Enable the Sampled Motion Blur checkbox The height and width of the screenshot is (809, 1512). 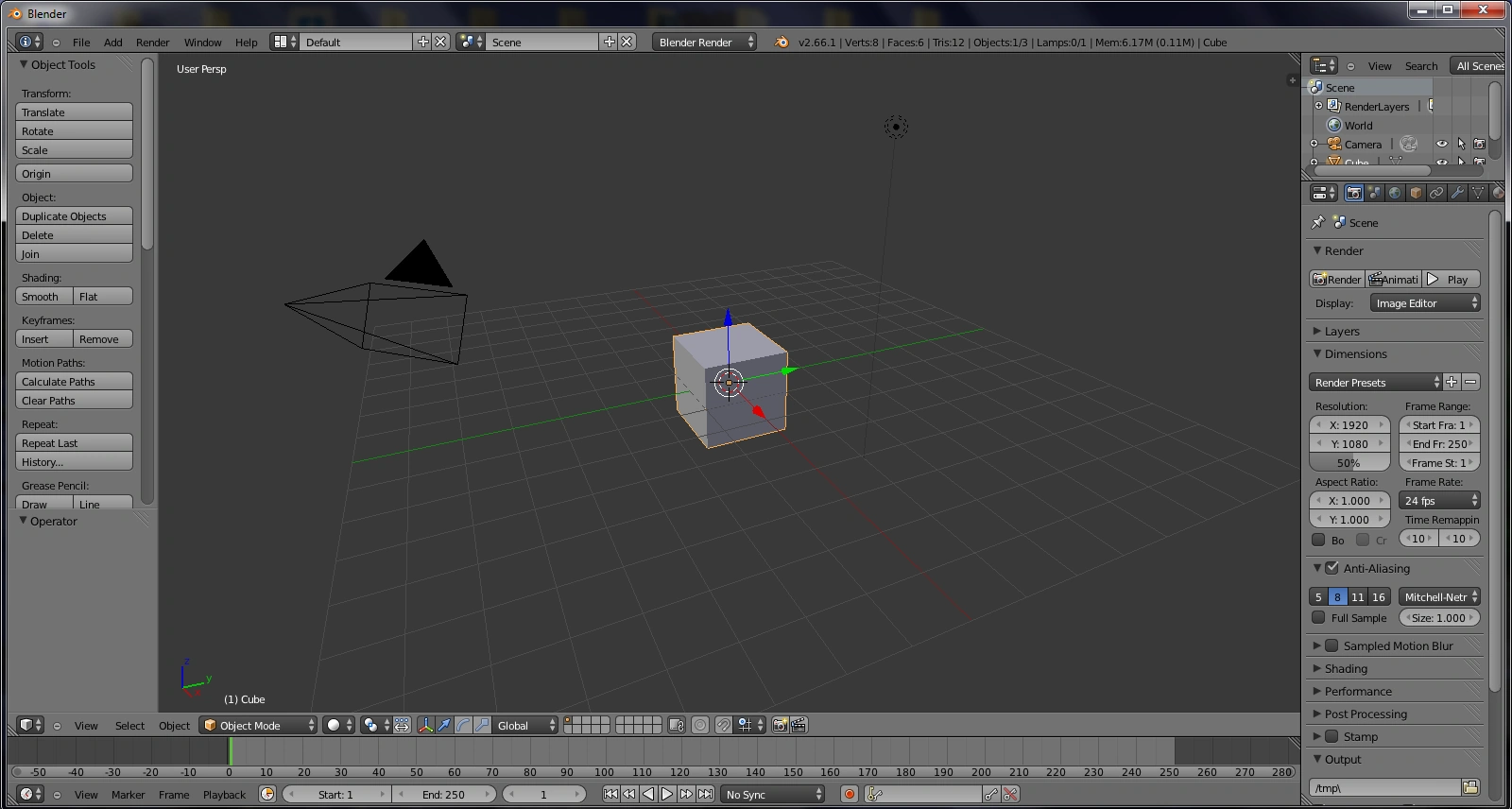tap(1332, 645)
